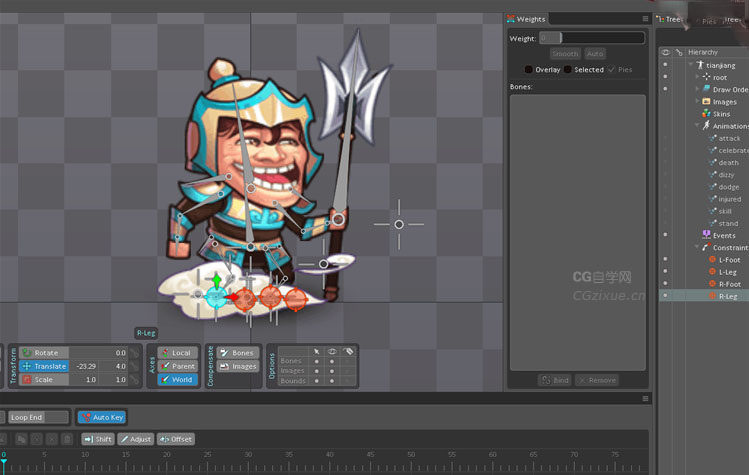Switch axes to World
The height and width of the screenshot is (475, 749).
pos(177,379)
